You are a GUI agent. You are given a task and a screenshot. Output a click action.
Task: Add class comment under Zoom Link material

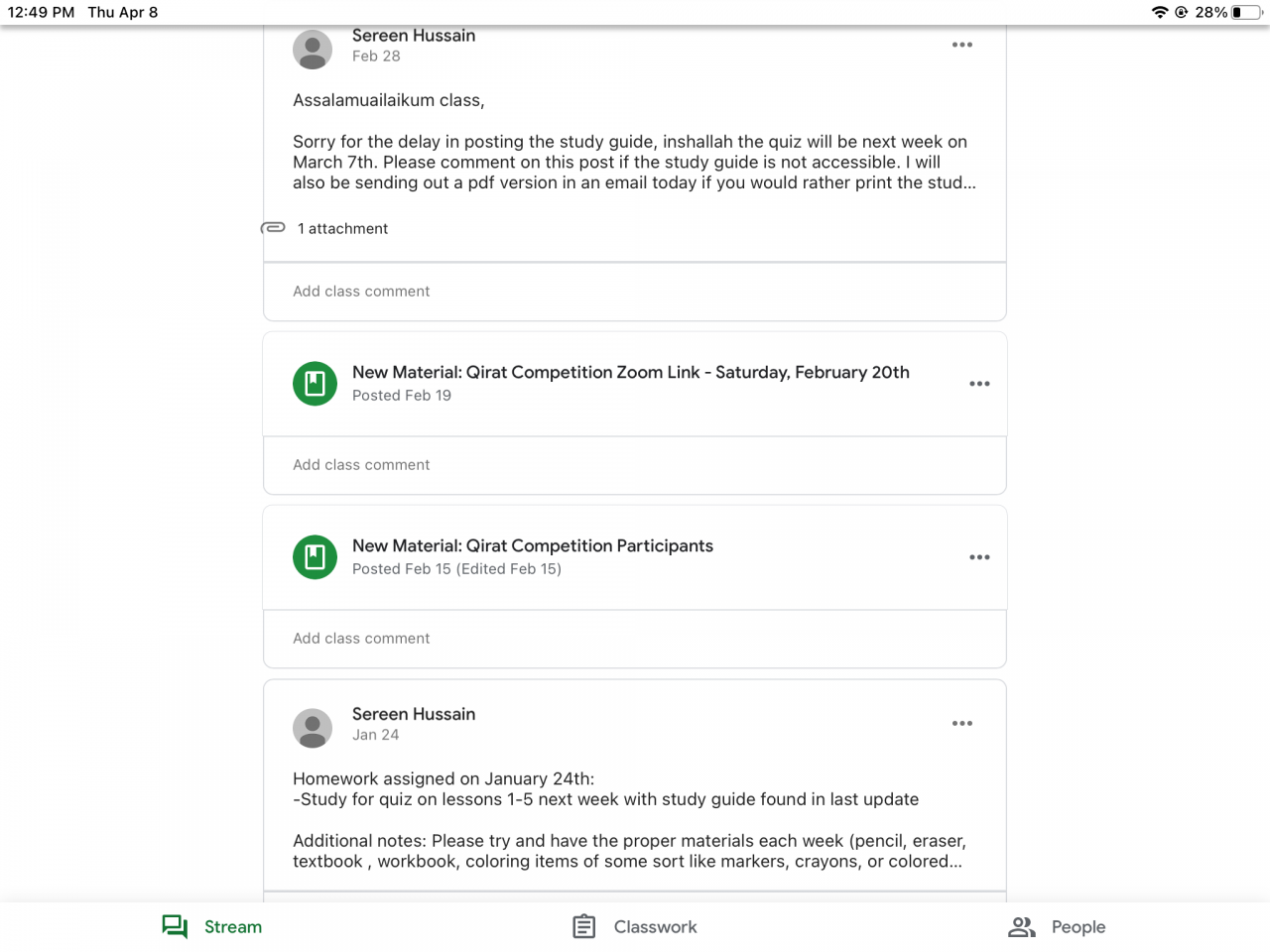tap(635, 465)
